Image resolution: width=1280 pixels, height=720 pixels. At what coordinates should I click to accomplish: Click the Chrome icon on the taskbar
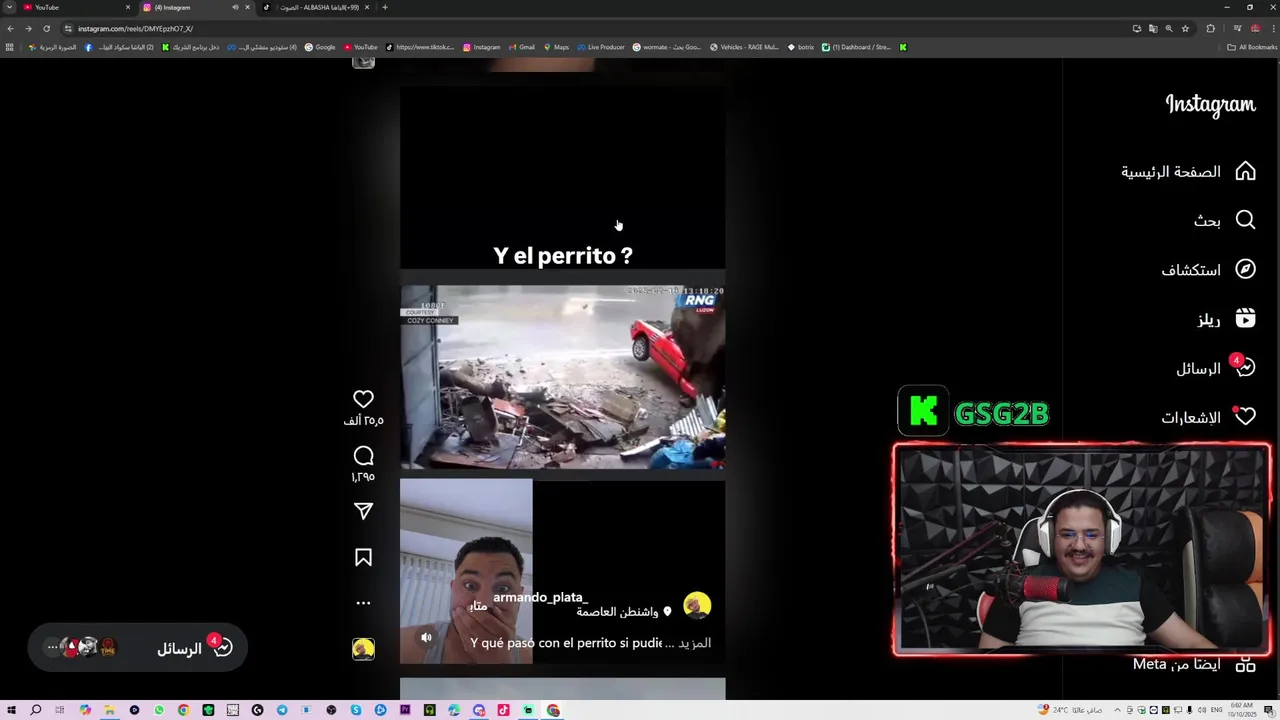553,710
